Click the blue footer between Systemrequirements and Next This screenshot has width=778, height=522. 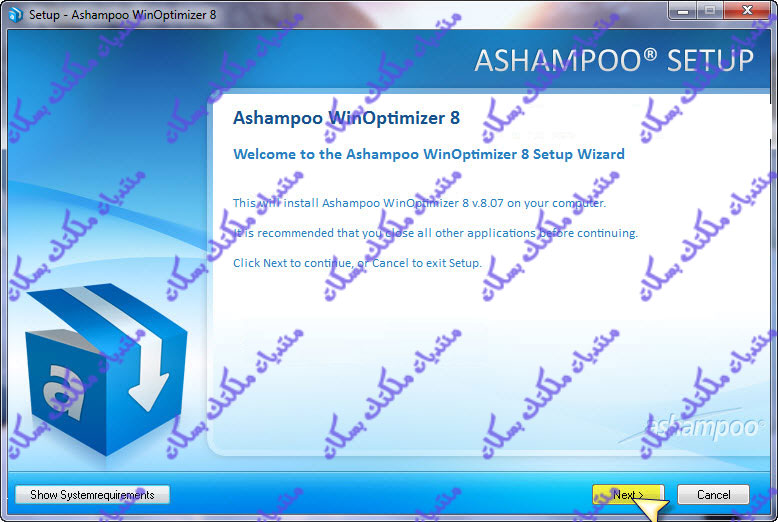tap(380, 494)
